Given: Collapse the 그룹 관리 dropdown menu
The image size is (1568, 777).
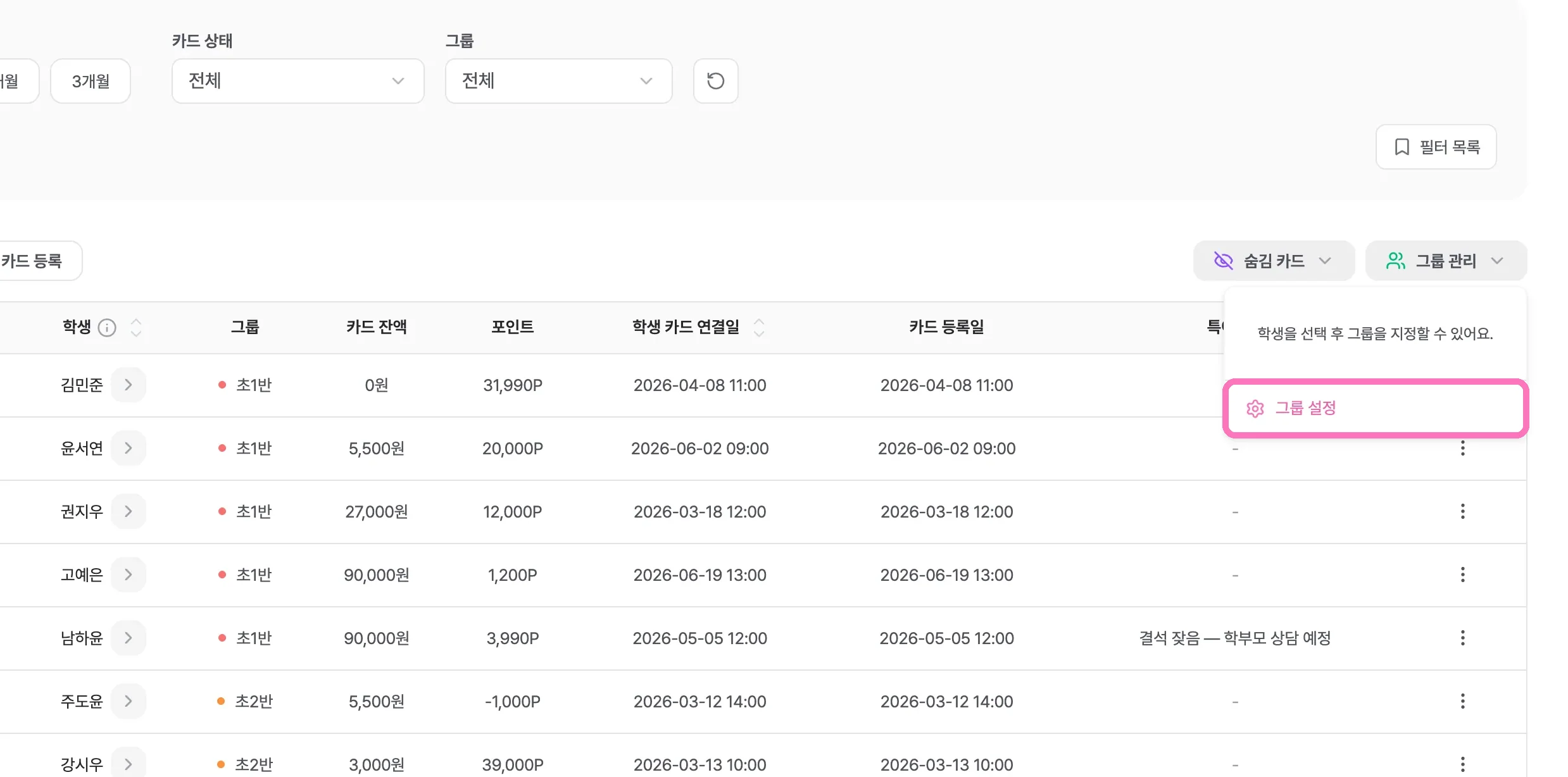Looking at the screenshot, I should tap(1446, 261).
